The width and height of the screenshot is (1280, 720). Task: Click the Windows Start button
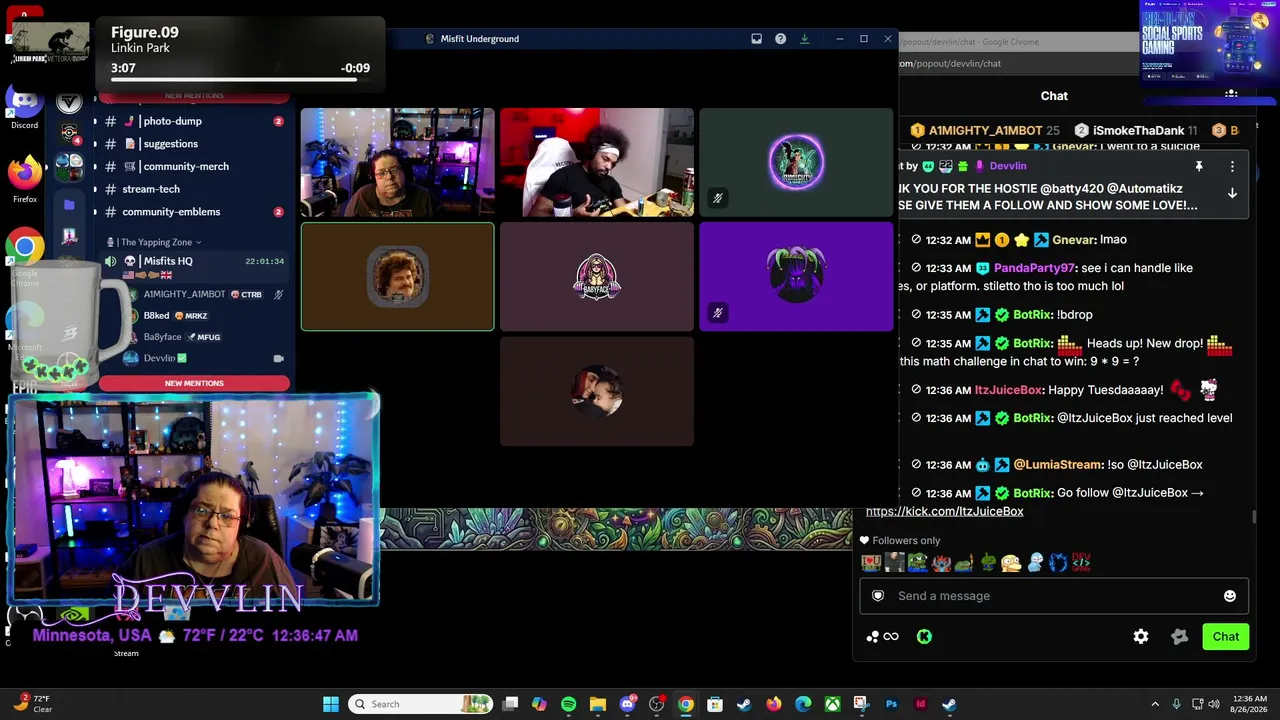click(331, 704)
